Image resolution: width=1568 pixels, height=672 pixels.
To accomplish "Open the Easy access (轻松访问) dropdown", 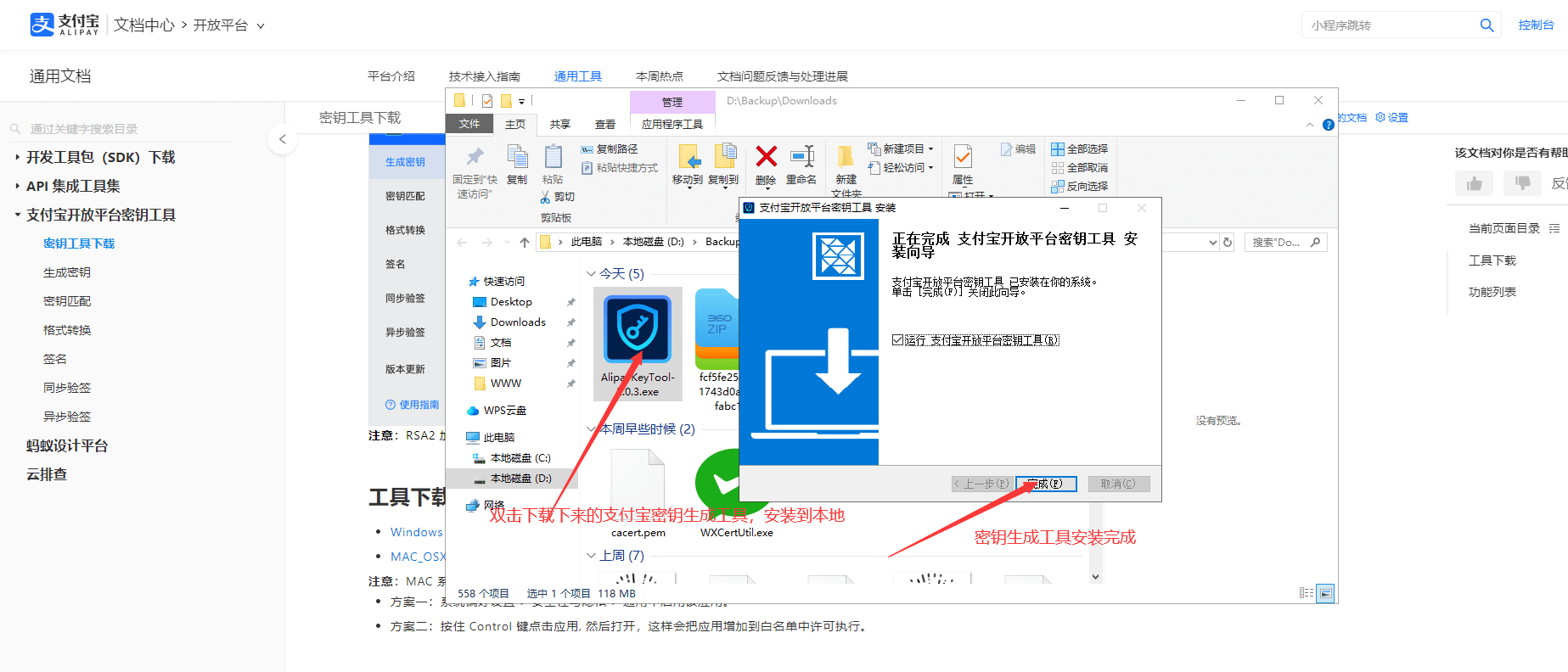I will click(x=900, y=168).
